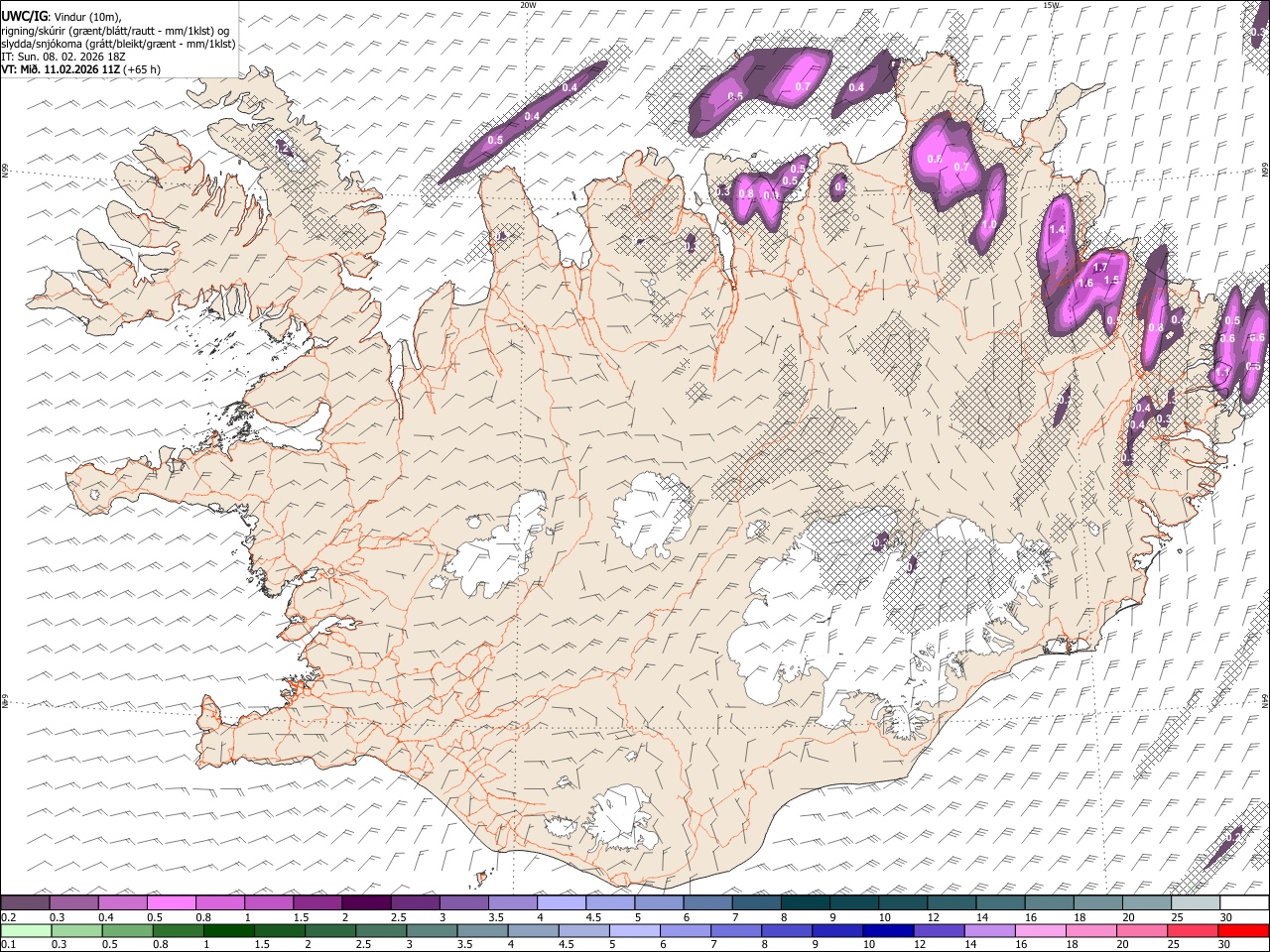Click the bright pink 0.5 swatch, purple legend row
Image resolution: width=1270 pixels, height=952 pixels.
pyautogui.click(x=171, y=903)
